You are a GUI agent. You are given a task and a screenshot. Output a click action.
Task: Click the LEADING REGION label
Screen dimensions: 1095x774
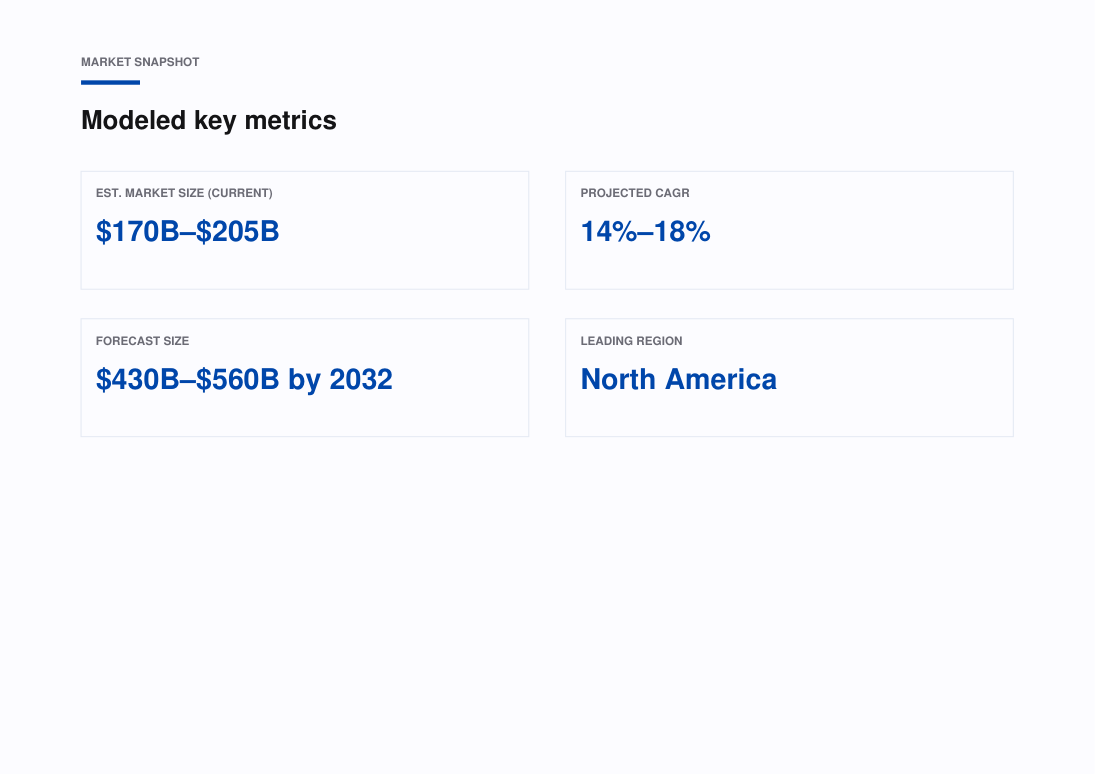tap(631, 341)
